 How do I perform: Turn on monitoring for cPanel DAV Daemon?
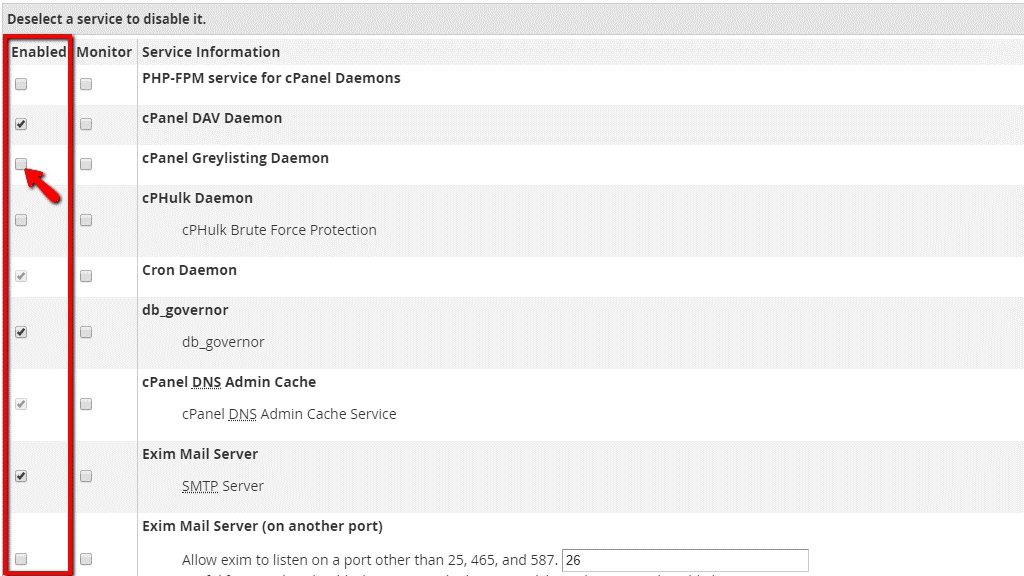point(86,125)
